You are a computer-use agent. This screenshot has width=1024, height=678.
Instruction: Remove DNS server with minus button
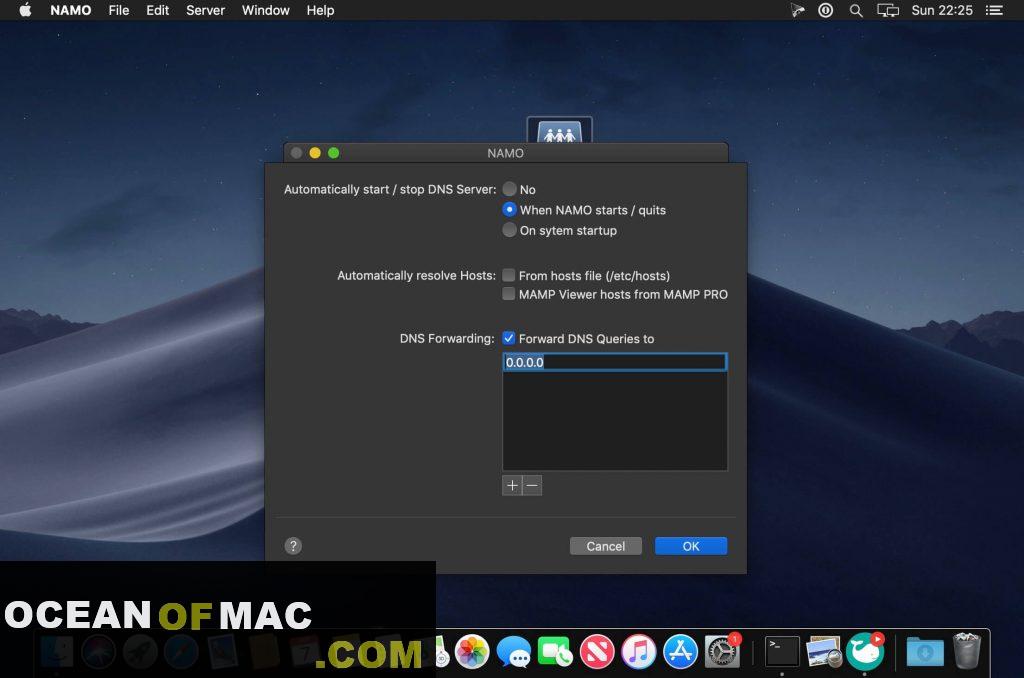(532, 485)
